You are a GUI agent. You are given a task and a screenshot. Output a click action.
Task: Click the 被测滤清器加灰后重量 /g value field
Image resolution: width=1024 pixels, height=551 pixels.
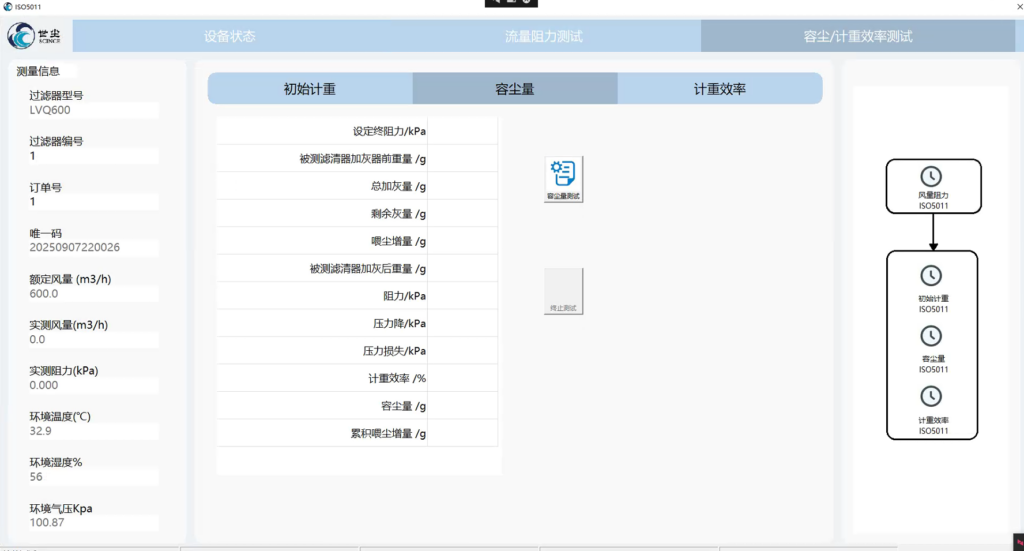pyautogui.click(x=462, y=268)
